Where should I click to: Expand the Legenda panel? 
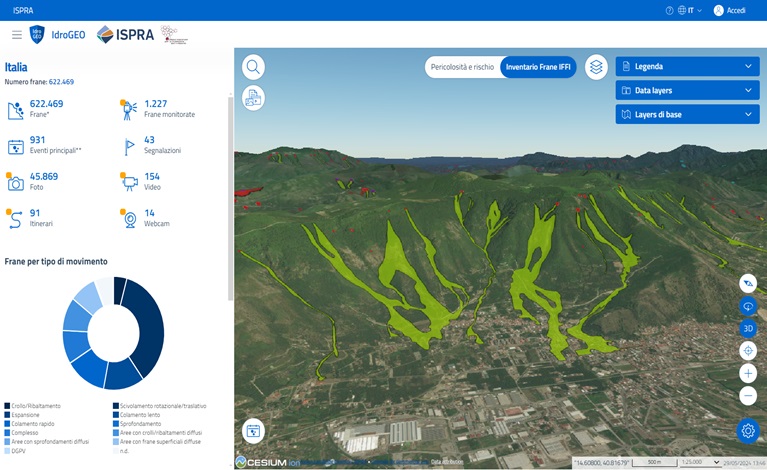[687, 67]
